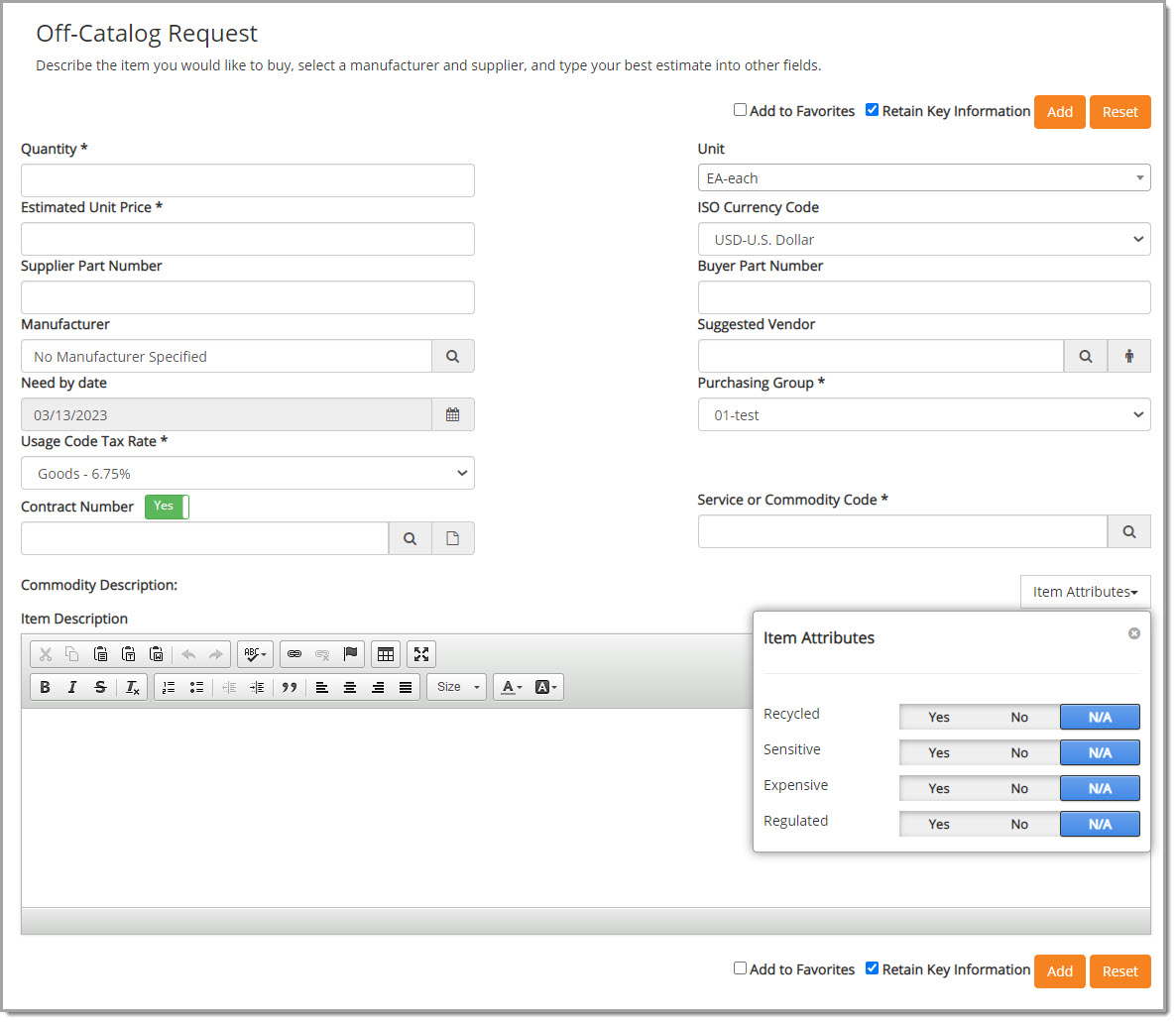Open the font Size menu in the editor
This screenshot has width=1176, height=1022.
456,687
